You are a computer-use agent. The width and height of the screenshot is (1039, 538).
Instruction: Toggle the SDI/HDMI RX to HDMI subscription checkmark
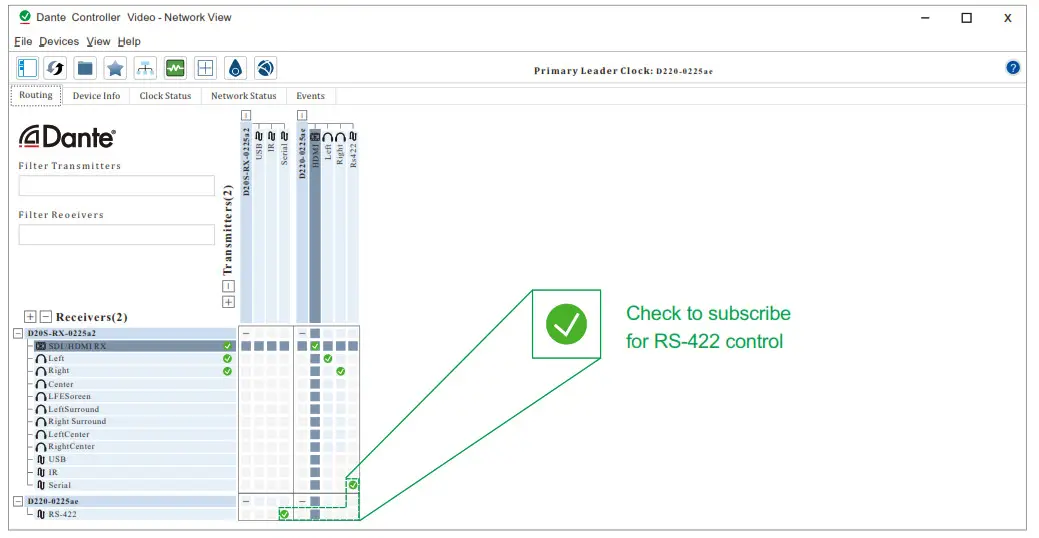pos(315,346)
